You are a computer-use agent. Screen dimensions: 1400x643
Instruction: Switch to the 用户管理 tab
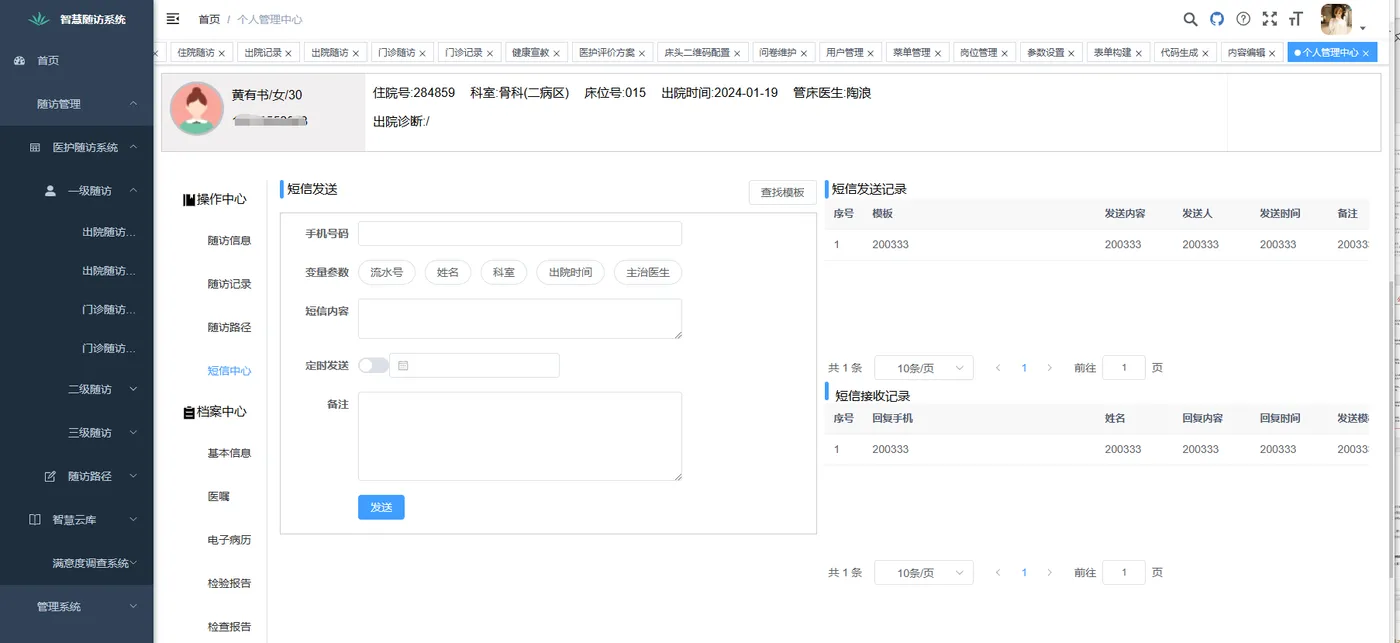(x=845, y=51)
